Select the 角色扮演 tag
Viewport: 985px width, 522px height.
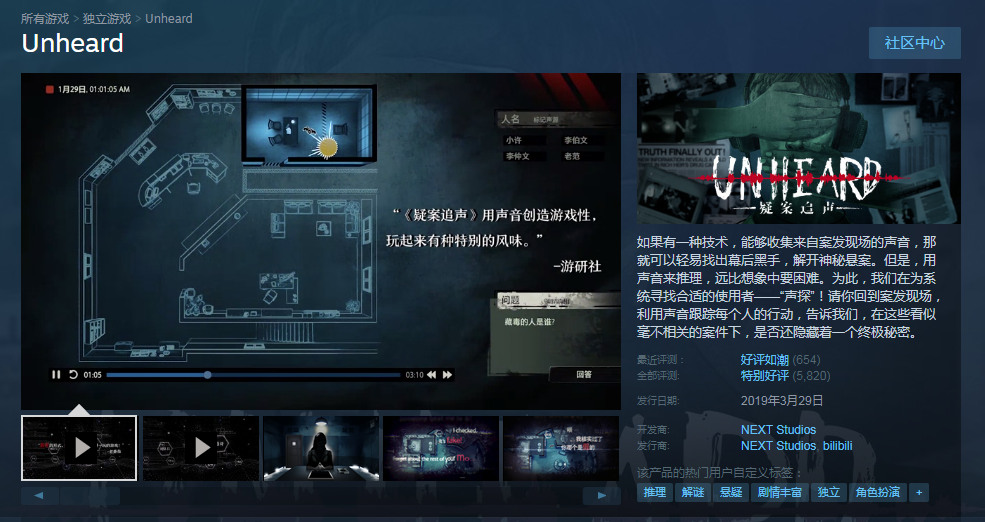pos(878,492)
